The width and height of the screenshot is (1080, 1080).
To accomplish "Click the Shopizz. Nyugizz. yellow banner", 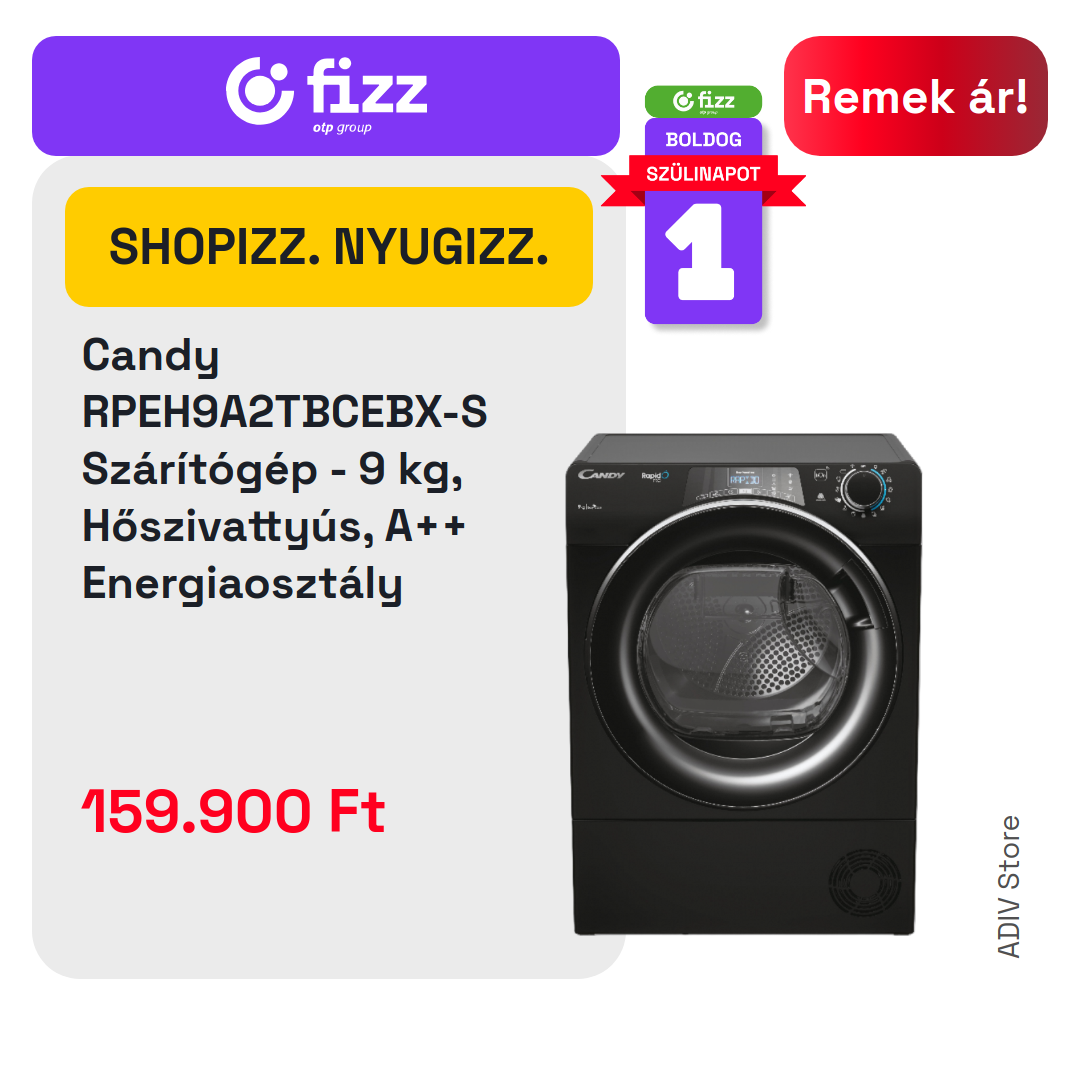I will click(x=329, y=247).
